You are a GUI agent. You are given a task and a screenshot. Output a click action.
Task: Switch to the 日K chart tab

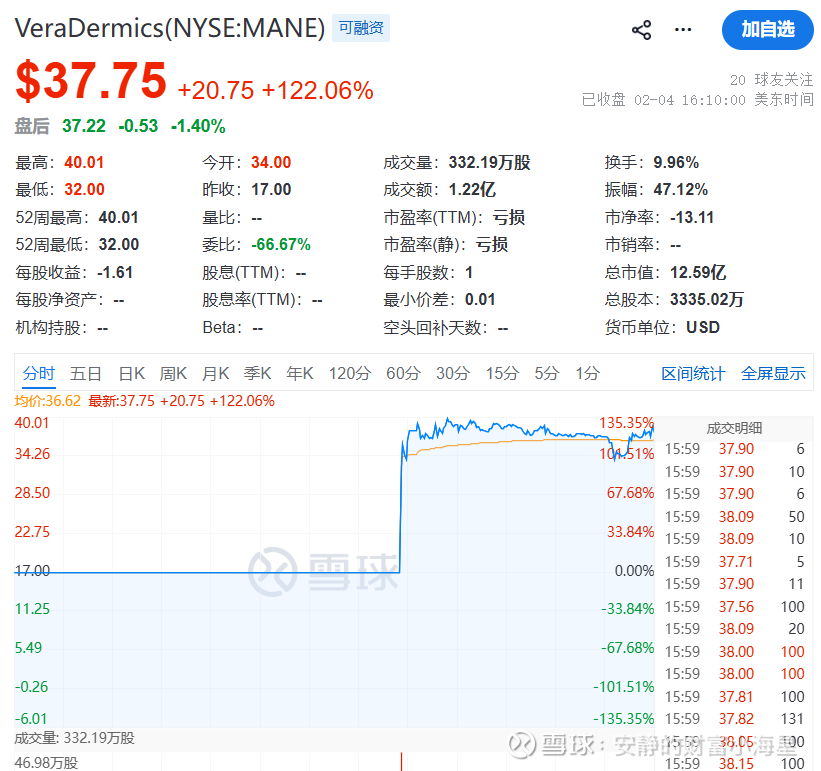[x=132, y=373]
